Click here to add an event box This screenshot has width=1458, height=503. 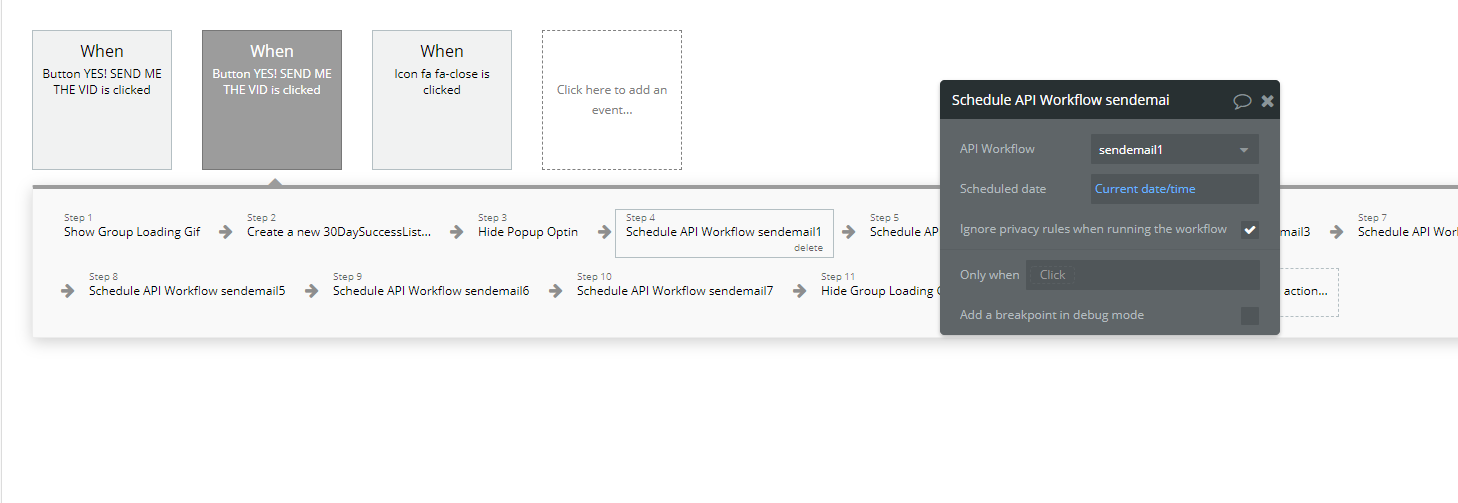[612, 100]
